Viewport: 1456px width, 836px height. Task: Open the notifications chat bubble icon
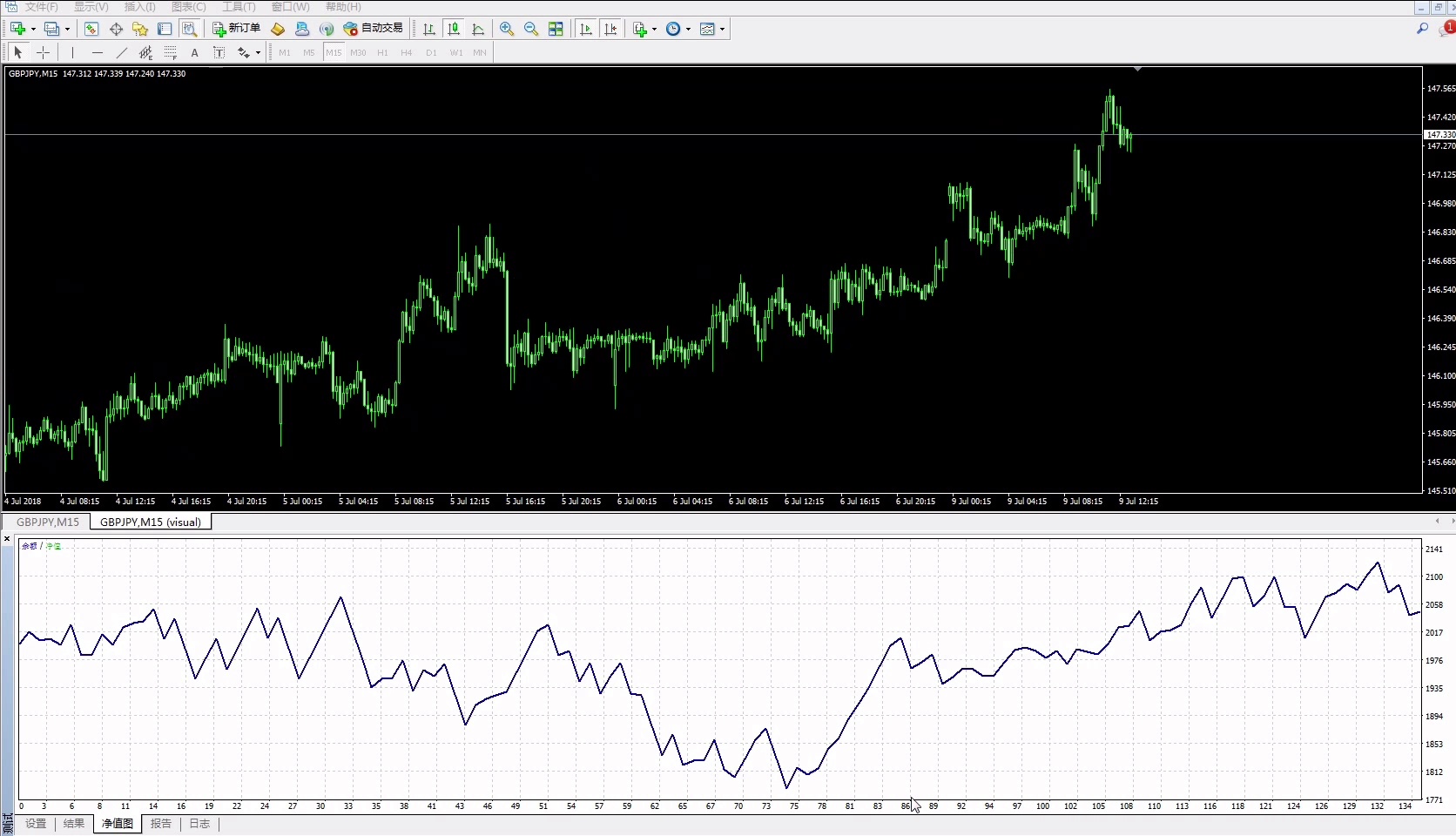pyautogui.click(x=1448, y=29)
